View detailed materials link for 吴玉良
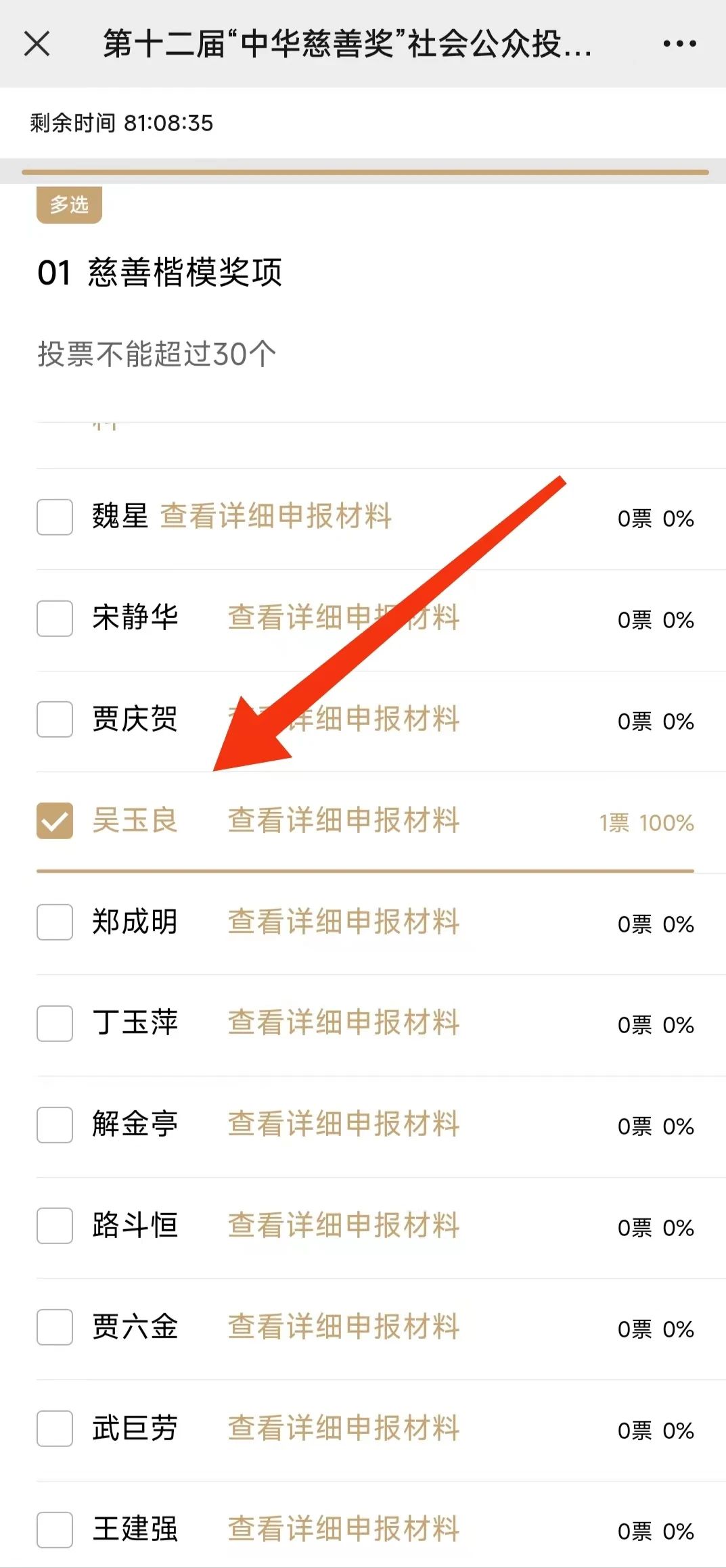 click(x=343, y=820)
